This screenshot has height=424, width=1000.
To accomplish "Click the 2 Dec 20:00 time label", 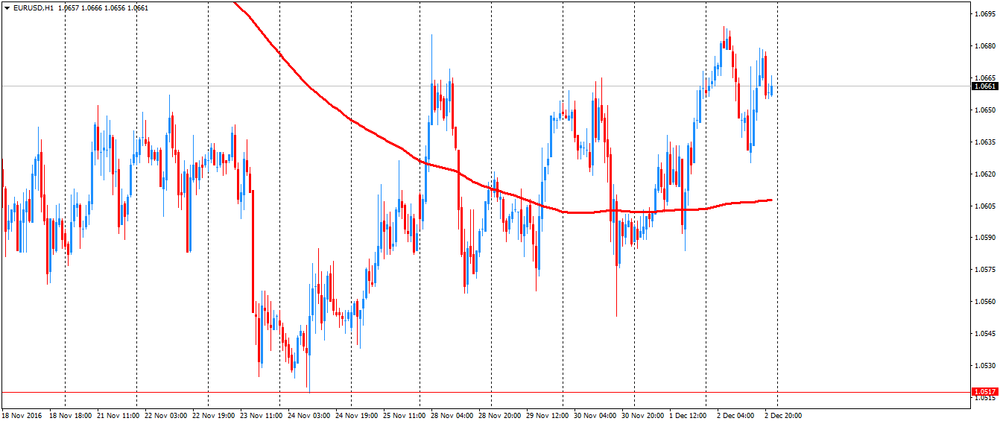I will click(784, 414).
